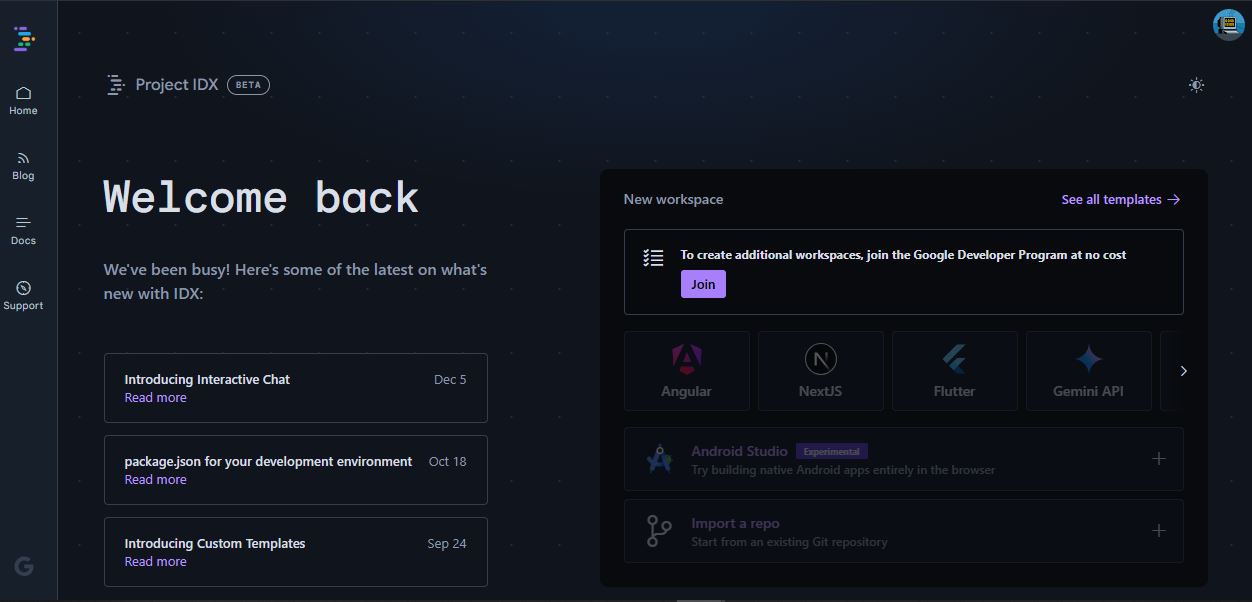Go to Home in sidebar

(x=23, y=101)
